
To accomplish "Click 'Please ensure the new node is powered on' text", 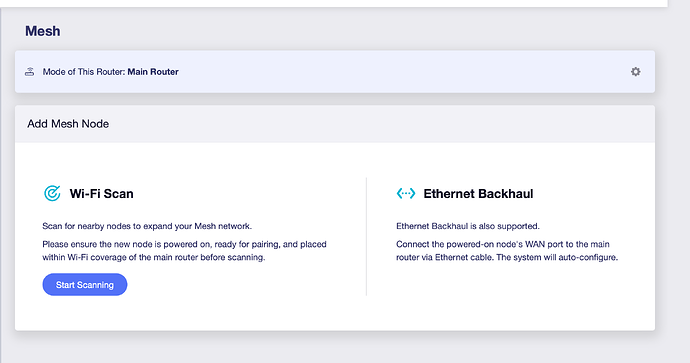I will (x=184, y=250).
